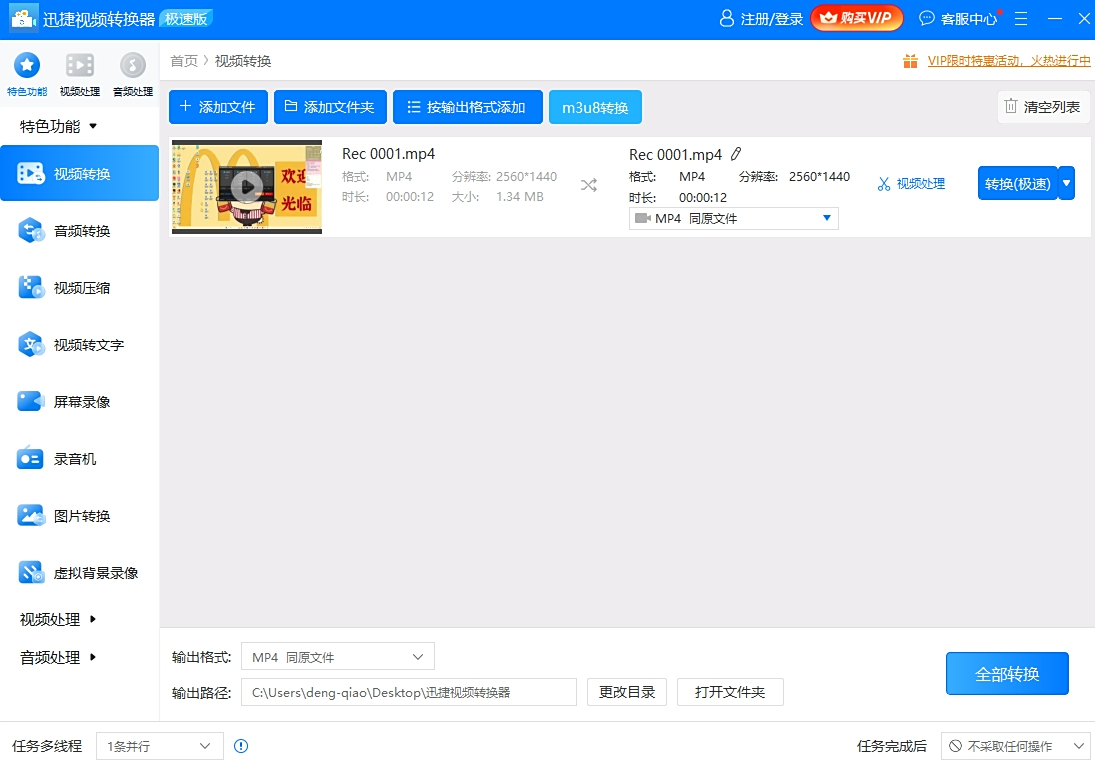Image resolution: width=1095 pixels, height=770 pixels.
Task: Clear the list with 清空列表
Action: click(1043, 107)
